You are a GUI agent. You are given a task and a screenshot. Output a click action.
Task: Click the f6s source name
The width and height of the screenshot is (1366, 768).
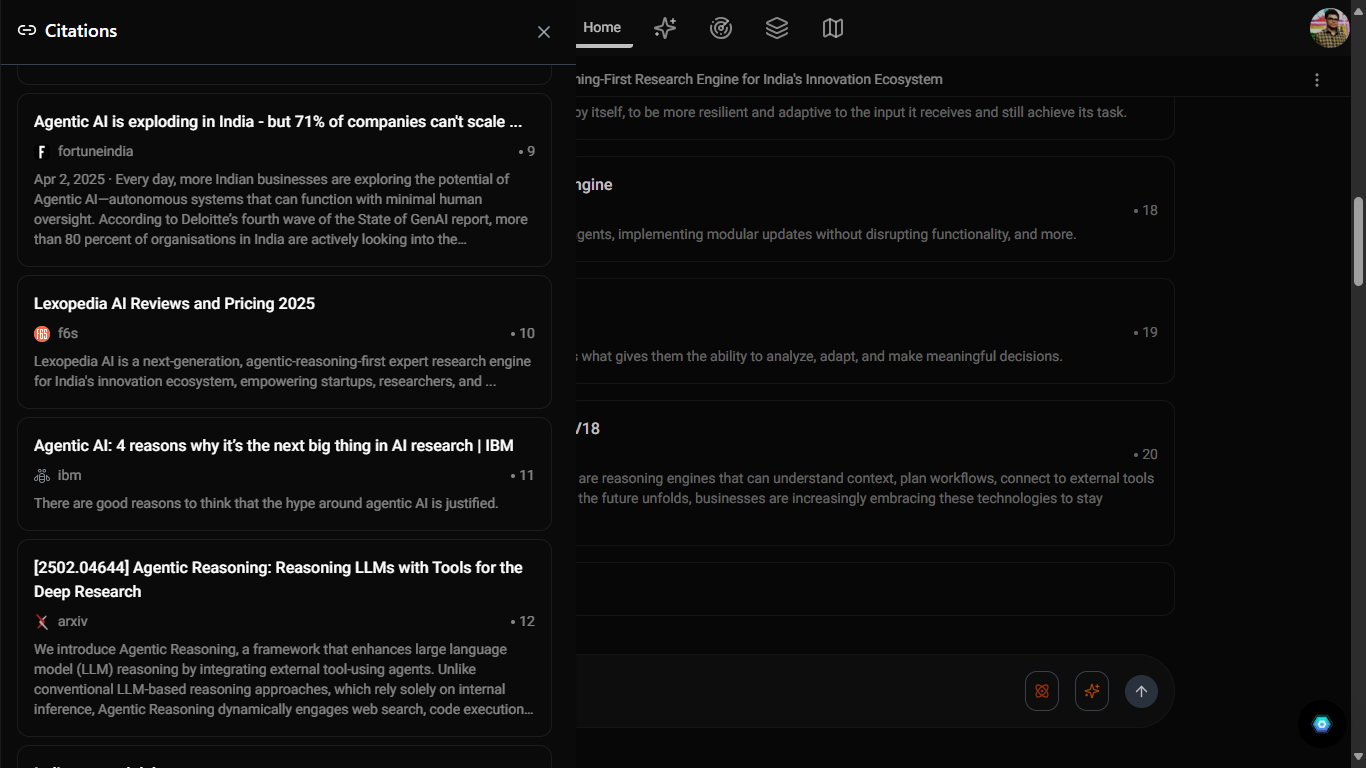68,334
